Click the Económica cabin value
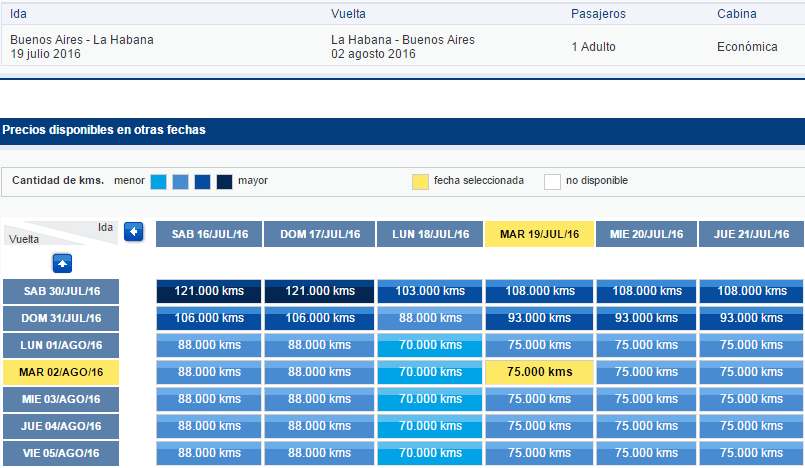Screen dimensions: 805x468 (747, 47)
